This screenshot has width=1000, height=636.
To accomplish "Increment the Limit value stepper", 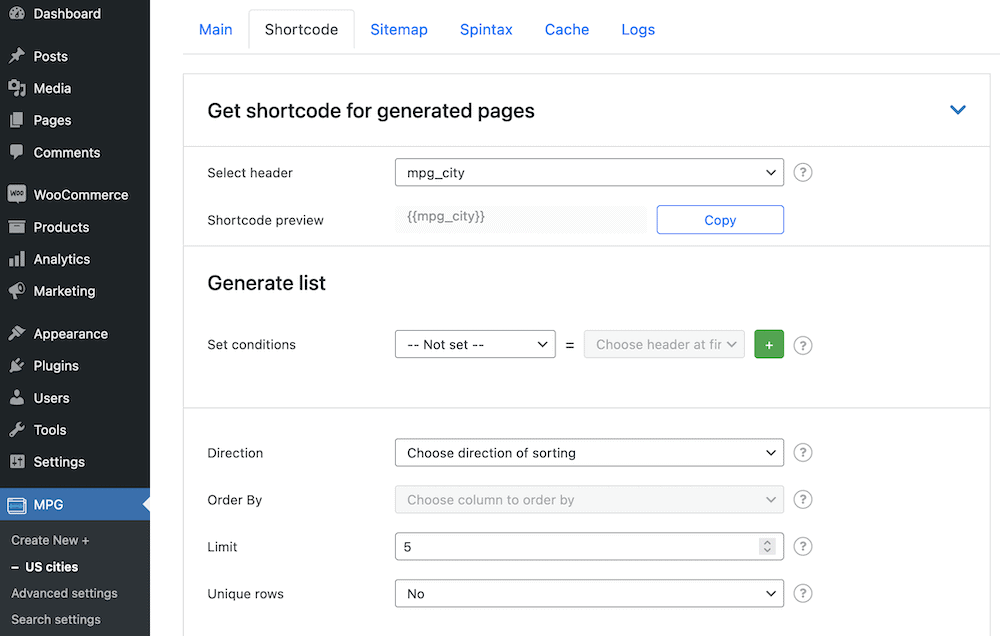I will [767, 542].
